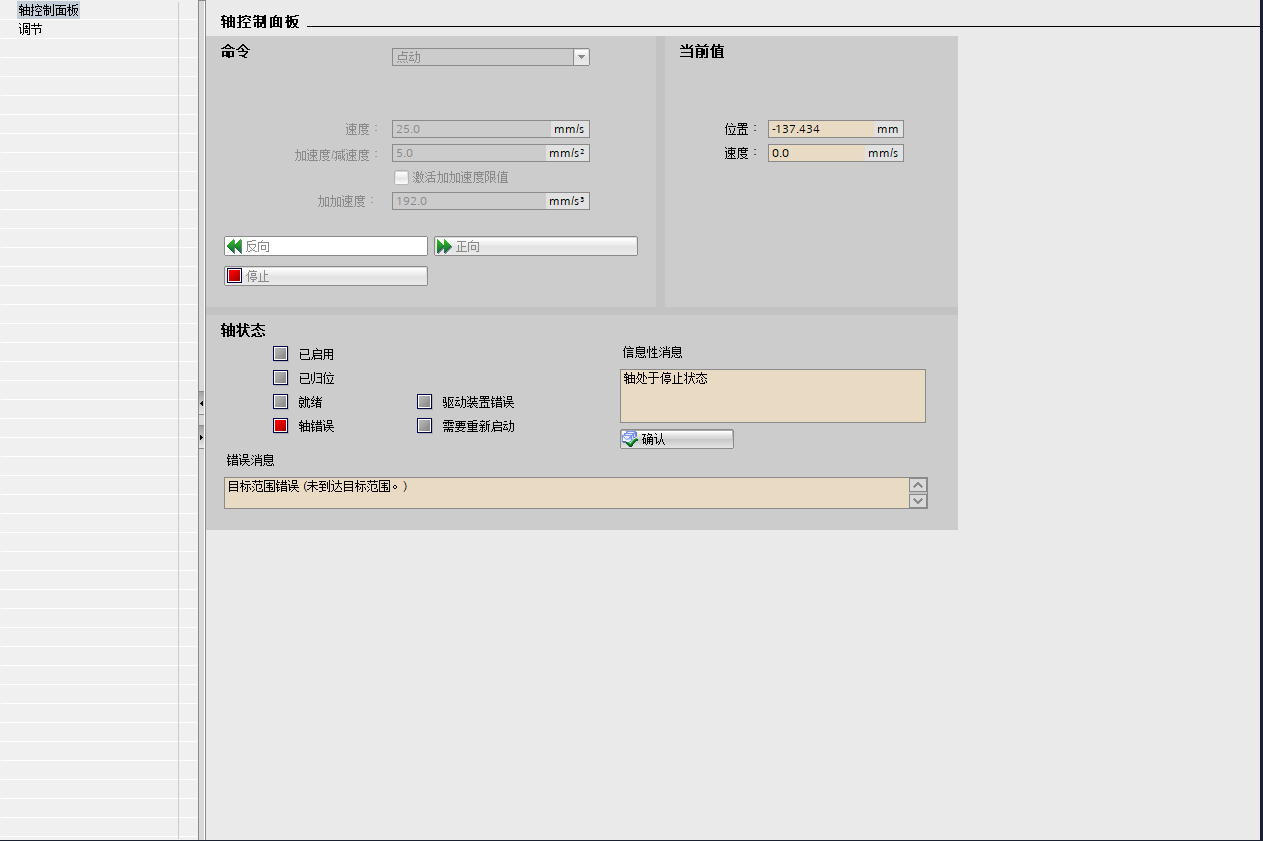The height and width of the screenshot is (841, 1263).
Task: Toggle the 激活加加速度限值 checkbox
Action: coord(401,177)
